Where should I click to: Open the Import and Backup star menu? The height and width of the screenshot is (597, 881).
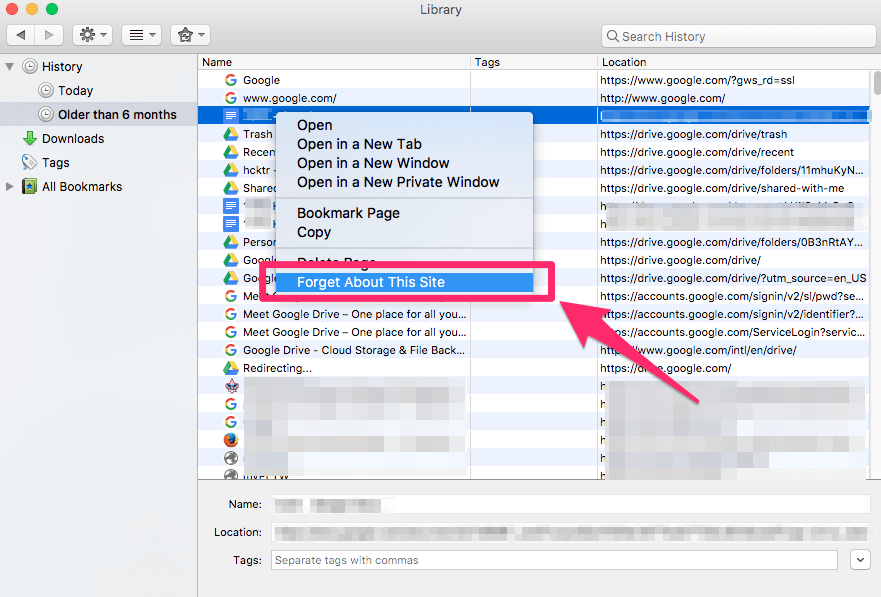point(189,35)
